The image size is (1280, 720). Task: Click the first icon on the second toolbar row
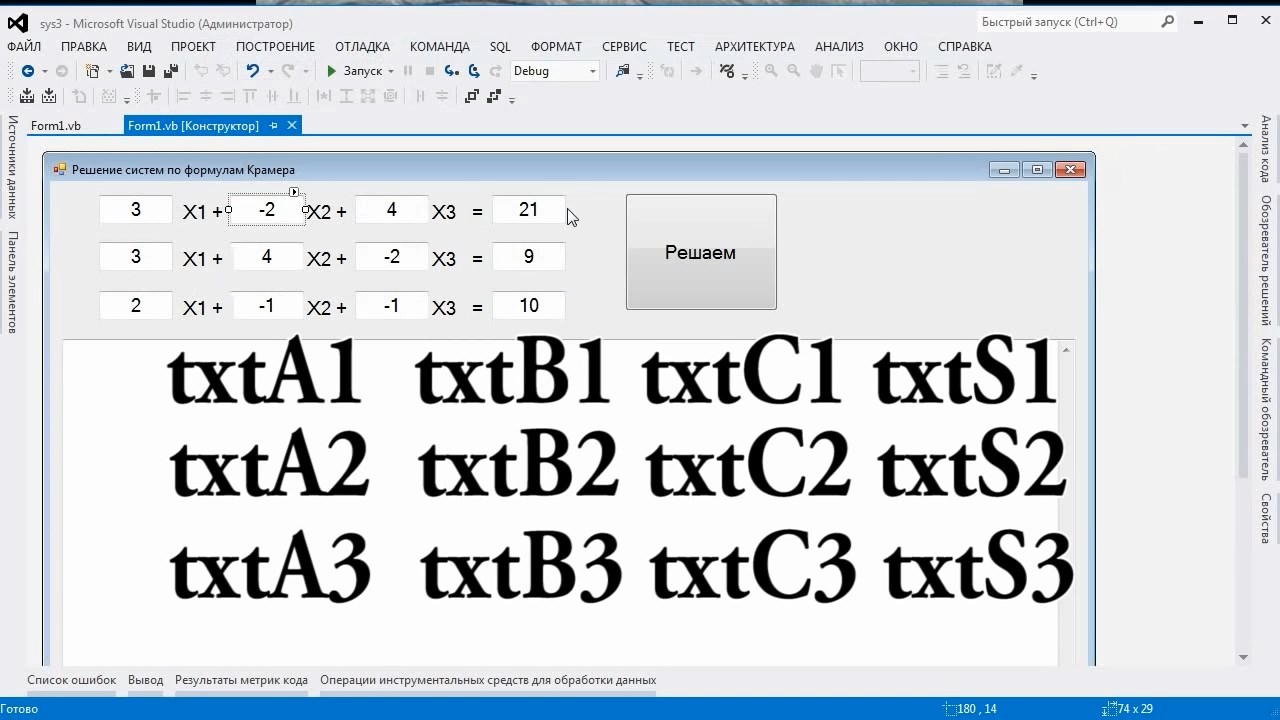tap(25, 97)
